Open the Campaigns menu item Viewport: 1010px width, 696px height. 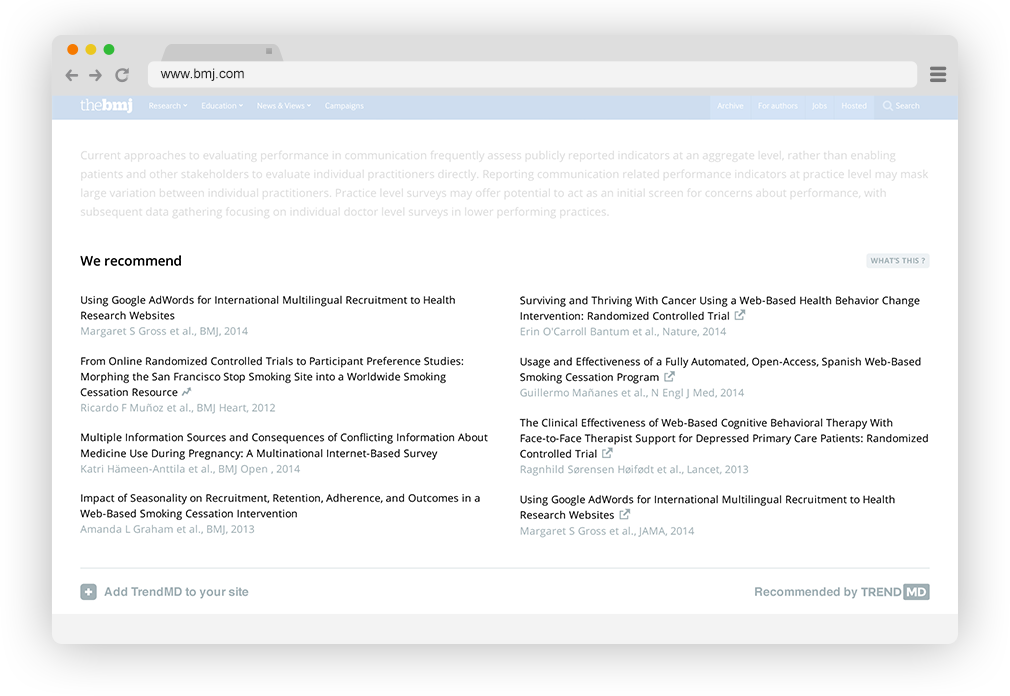pos(344,106)
